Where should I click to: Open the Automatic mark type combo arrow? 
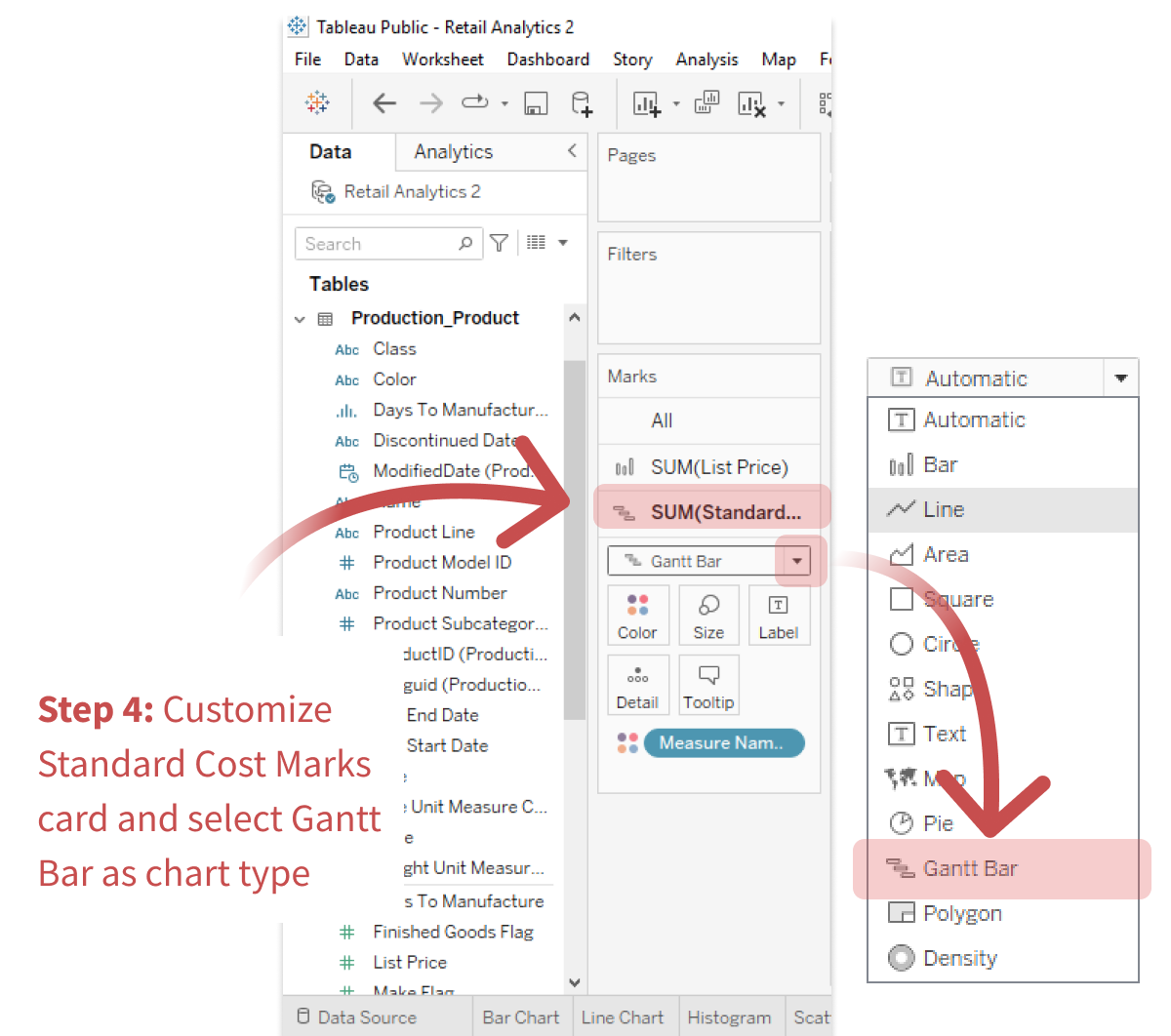1121,378
